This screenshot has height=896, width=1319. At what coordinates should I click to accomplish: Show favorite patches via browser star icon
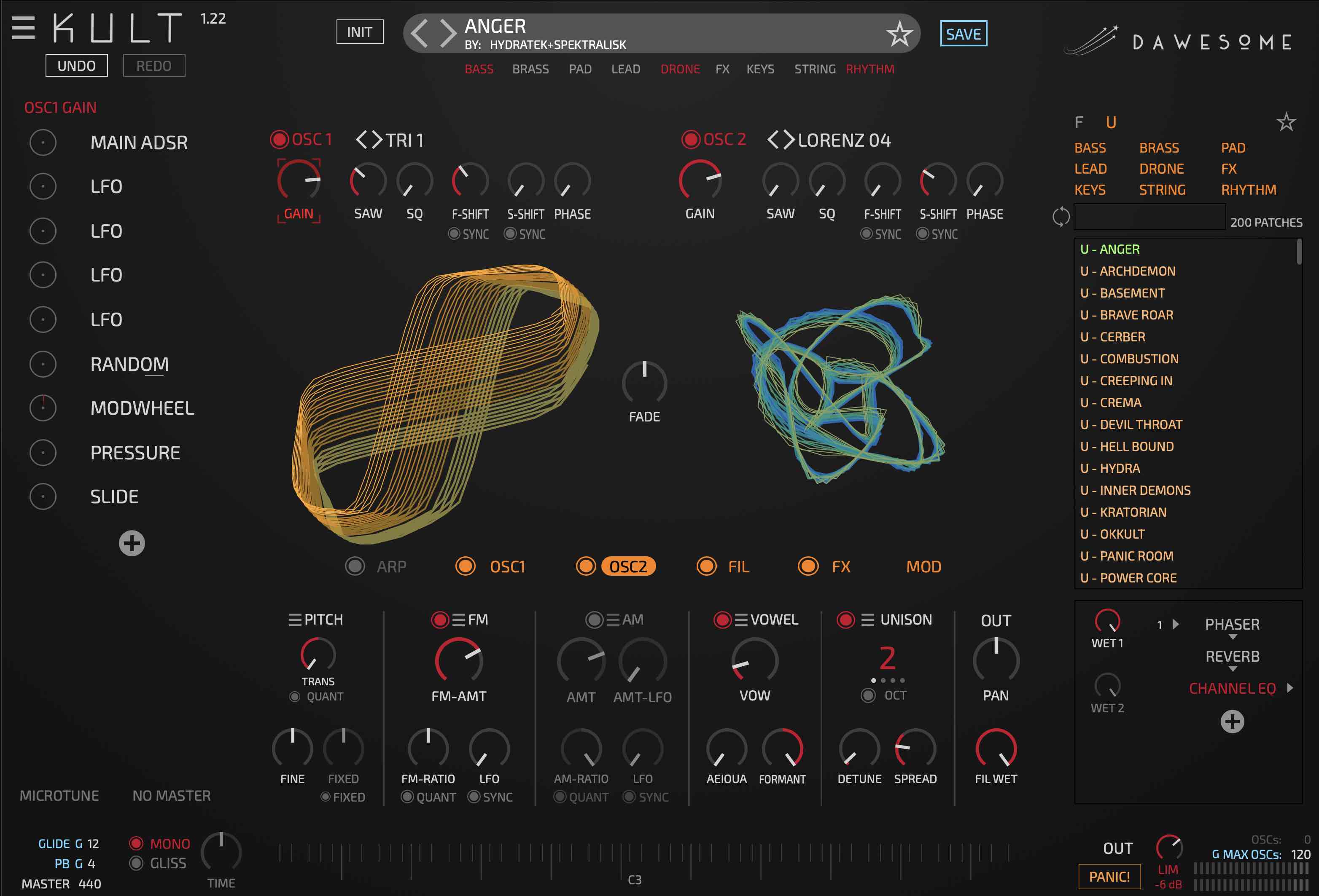pos(1286,122)
